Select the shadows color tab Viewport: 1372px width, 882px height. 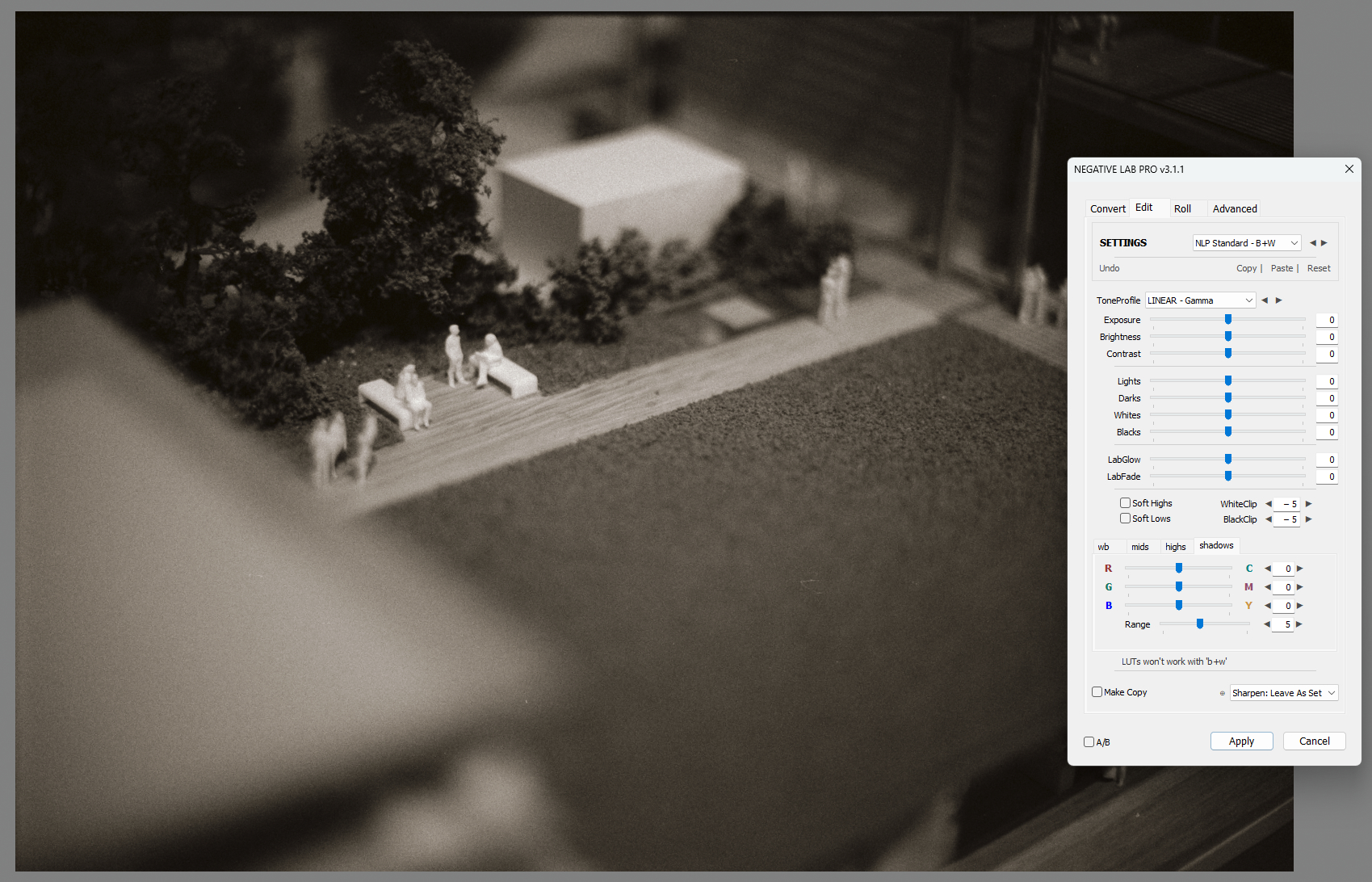coord(1216,546)
